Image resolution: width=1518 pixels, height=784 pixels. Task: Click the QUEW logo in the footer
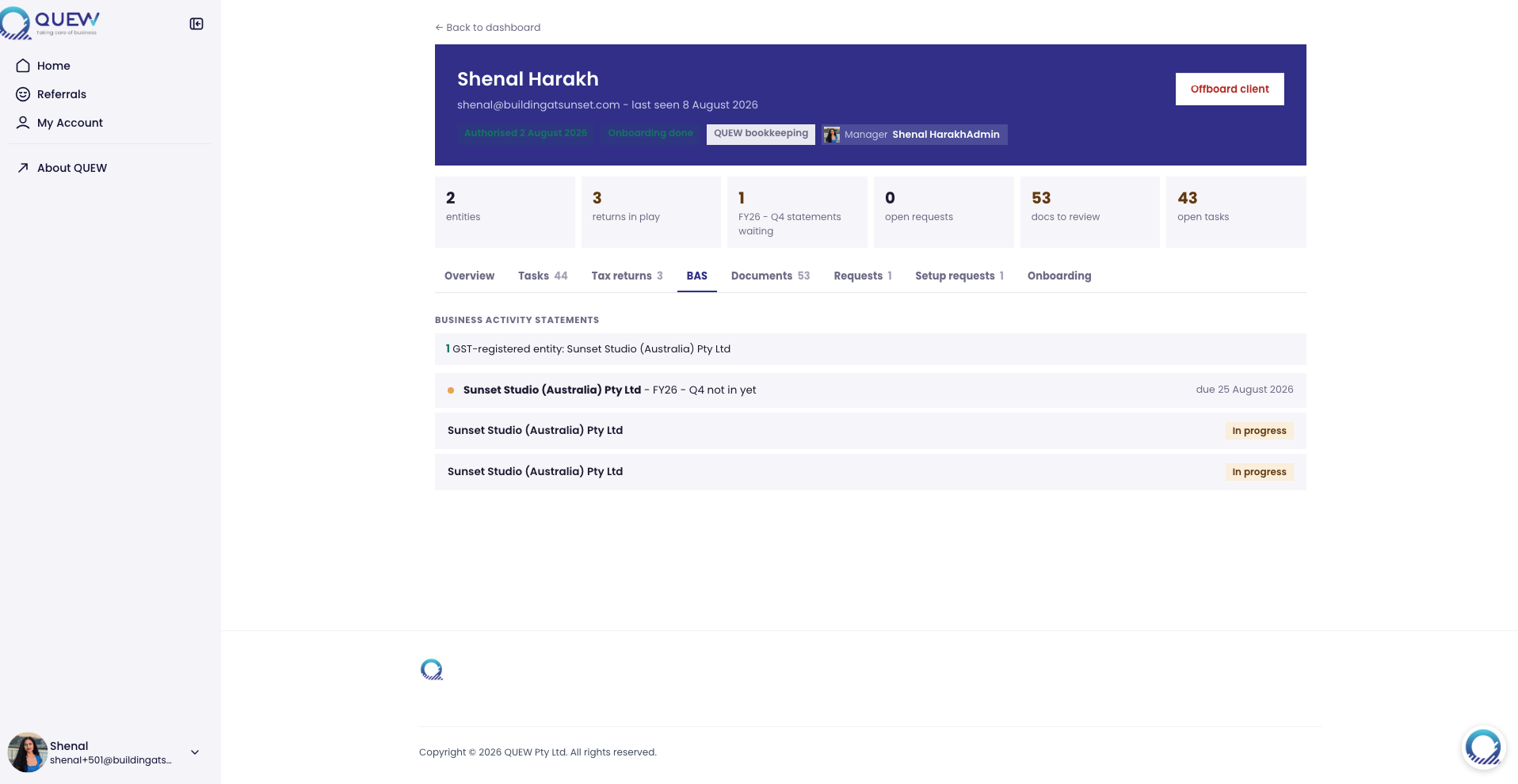432,670
